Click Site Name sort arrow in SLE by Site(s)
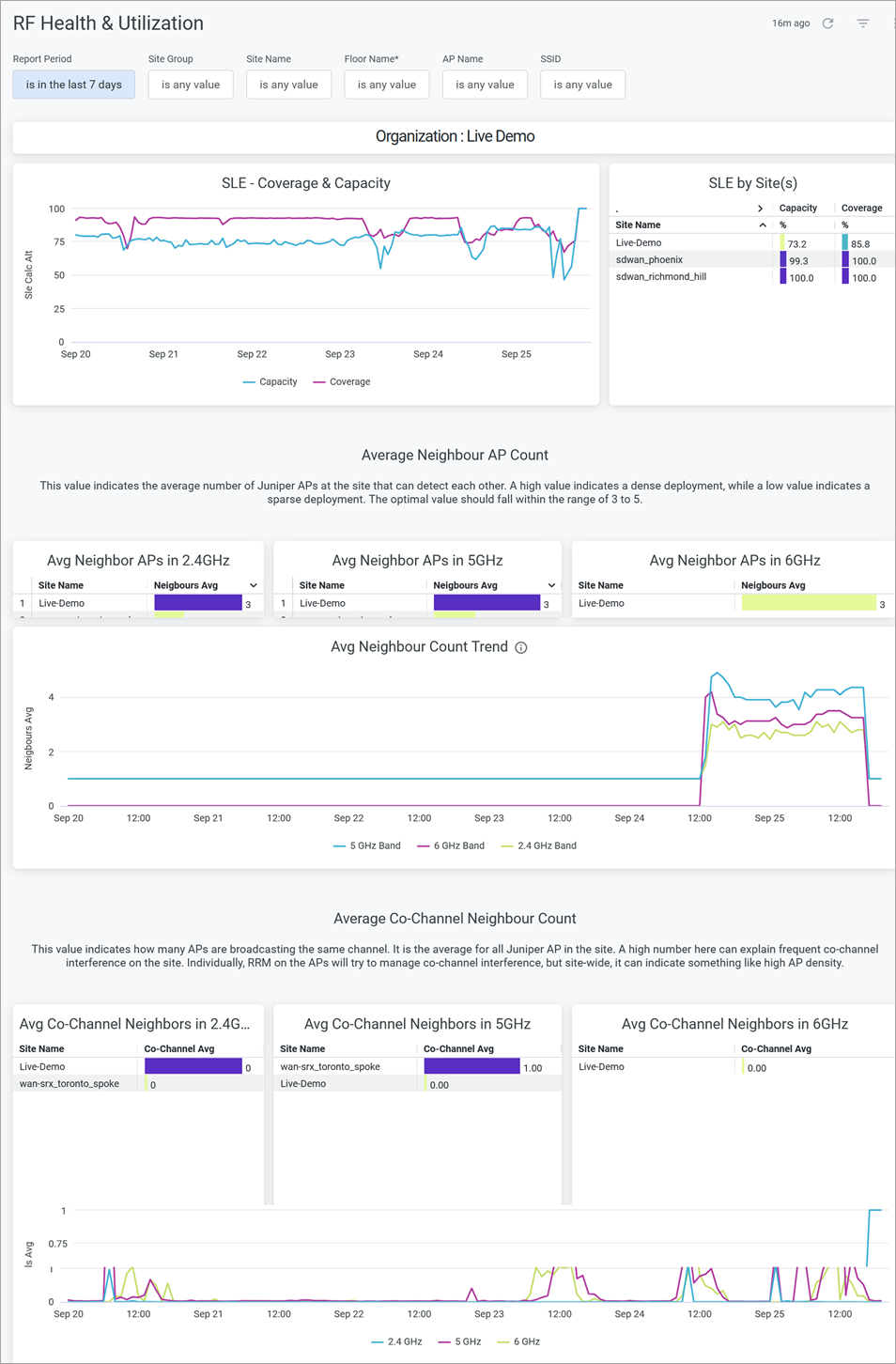The image size is (896, 1364). 763,225
